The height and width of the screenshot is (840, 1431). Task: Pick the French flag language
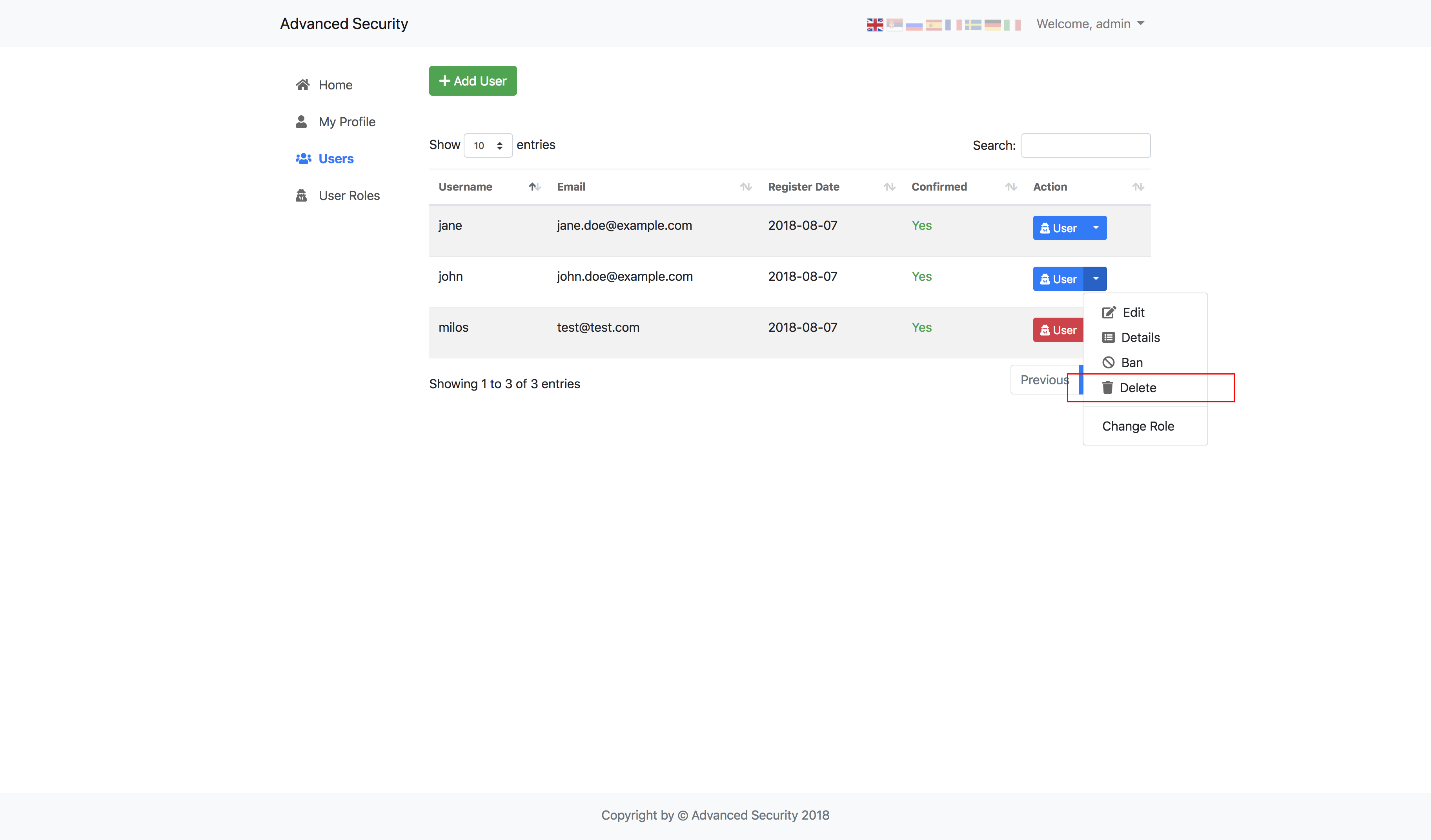(953, 24)
